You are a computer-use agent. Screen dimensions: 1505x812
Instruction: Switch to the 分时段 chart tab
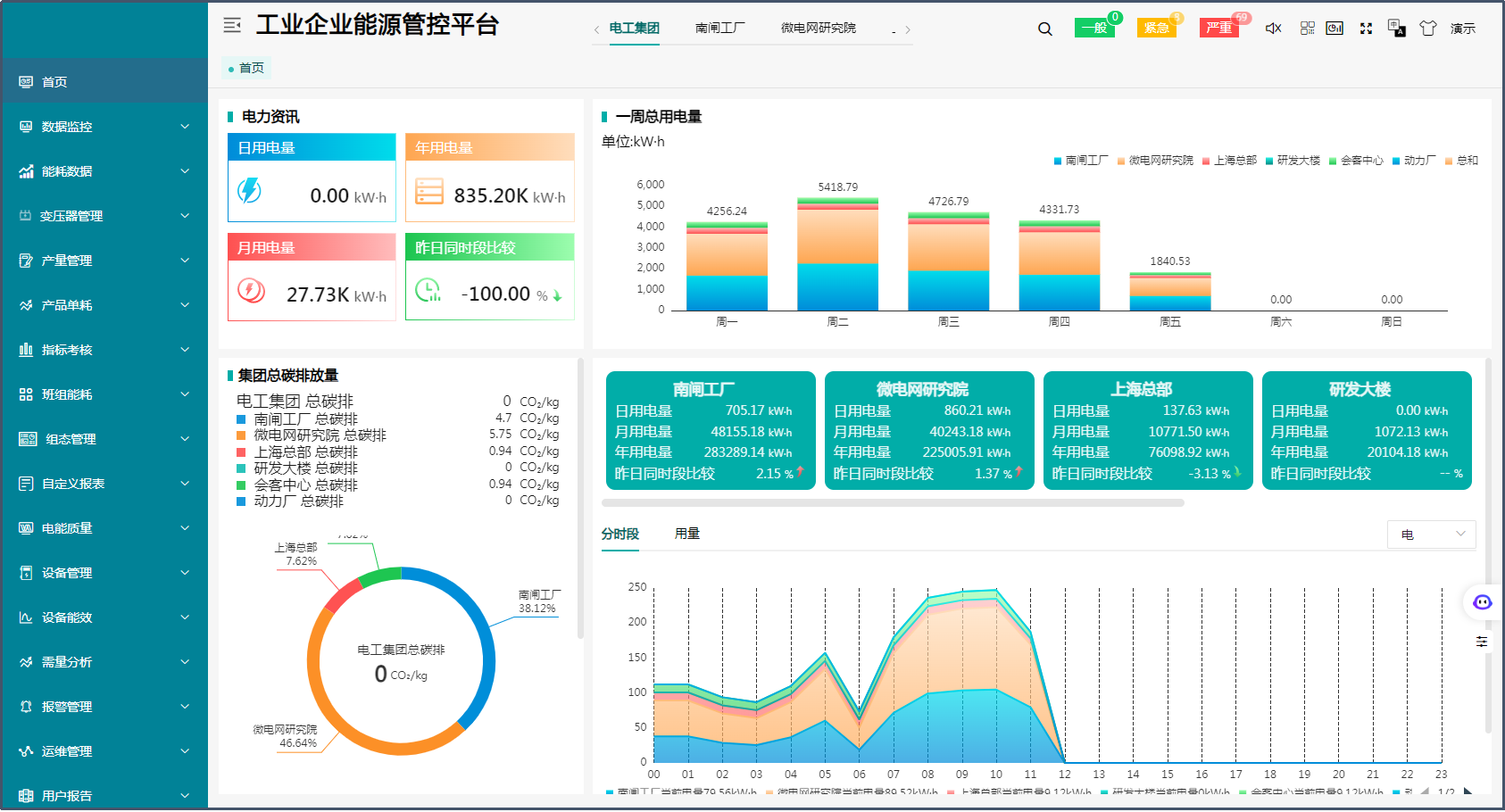point(620,534)
